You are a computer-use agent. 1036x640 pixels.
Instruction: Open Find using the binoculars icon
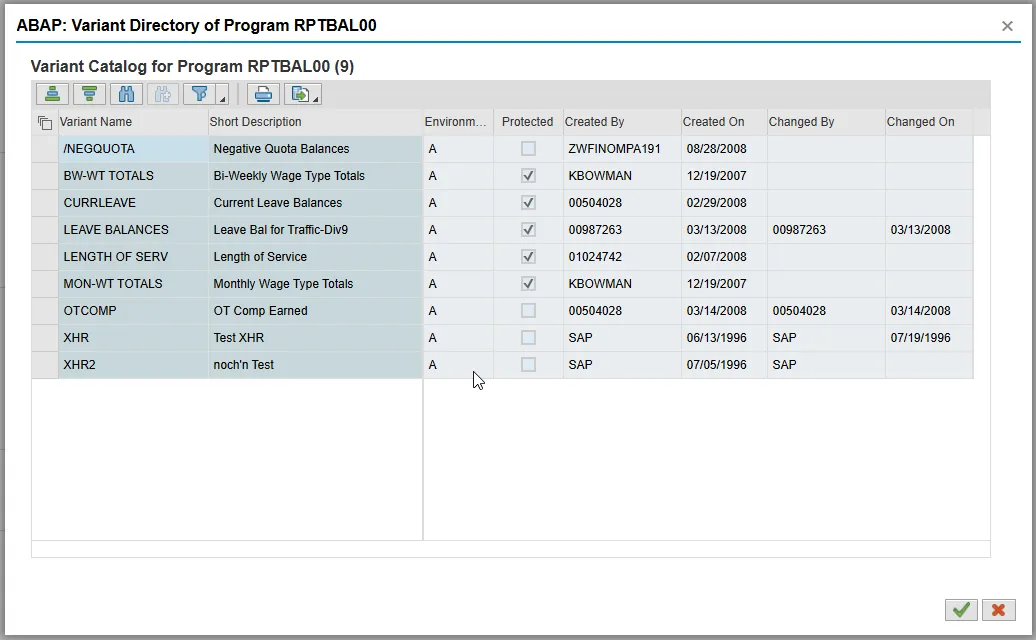[x=126, y=94]
